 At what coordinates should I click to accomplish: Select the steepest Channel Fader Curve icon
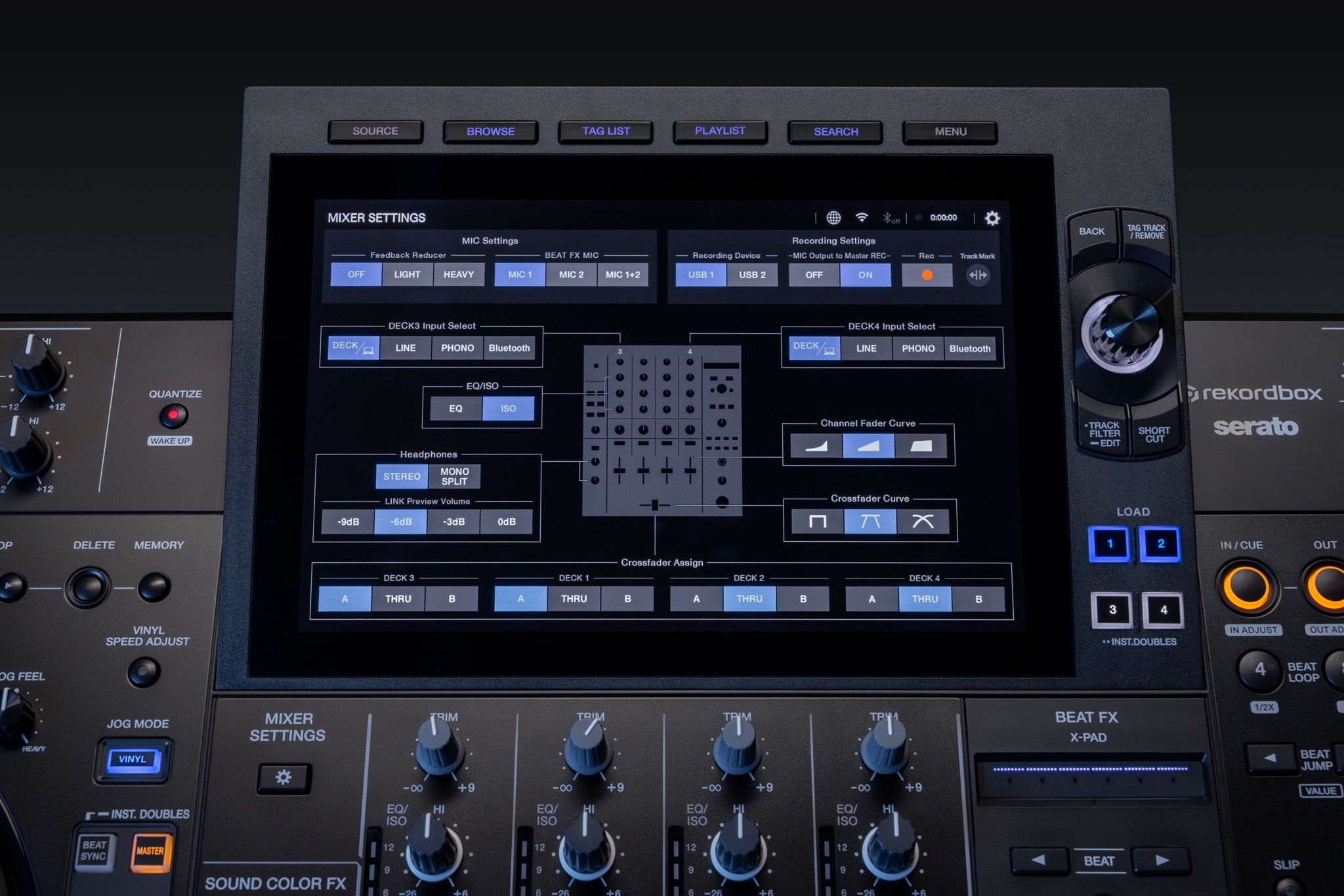pyautogui.click(x=922, y=445)
